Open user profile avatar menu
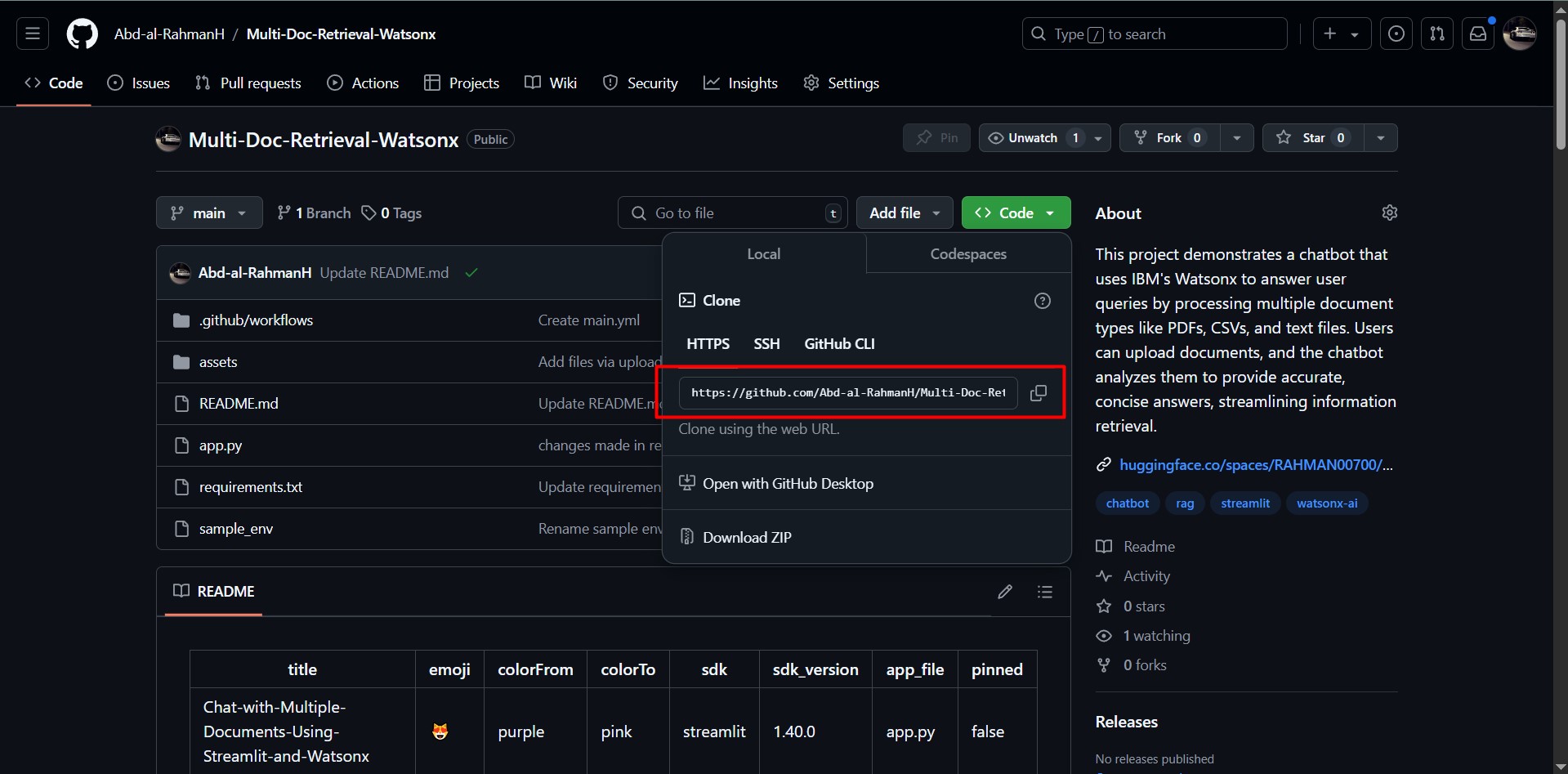The height and width of the screenshot is (774, 1568). 1520,34
